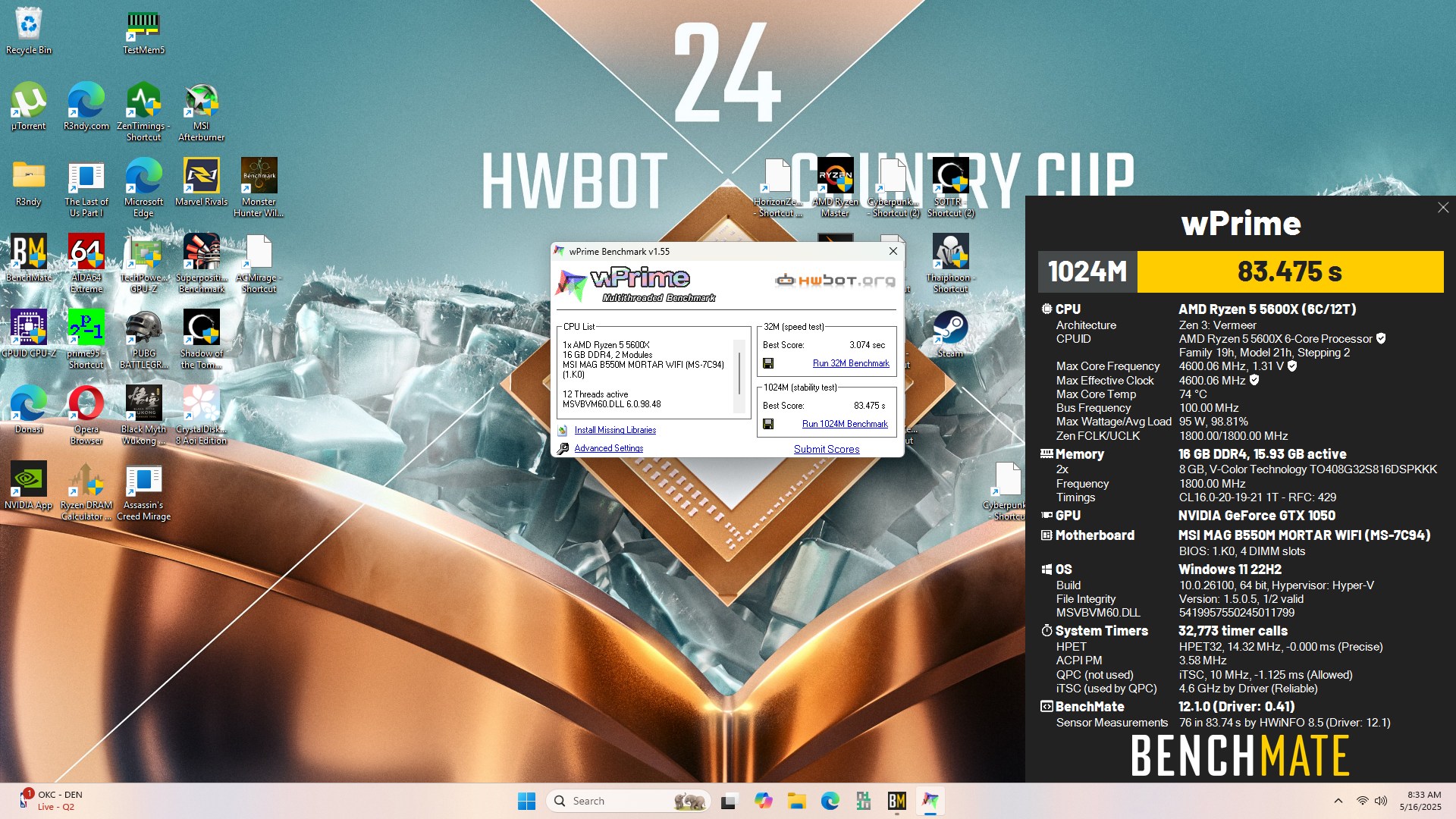Launch TestMem5 from the desktop
This screenshot has height=819, width=1456.
tap(143, 31)
